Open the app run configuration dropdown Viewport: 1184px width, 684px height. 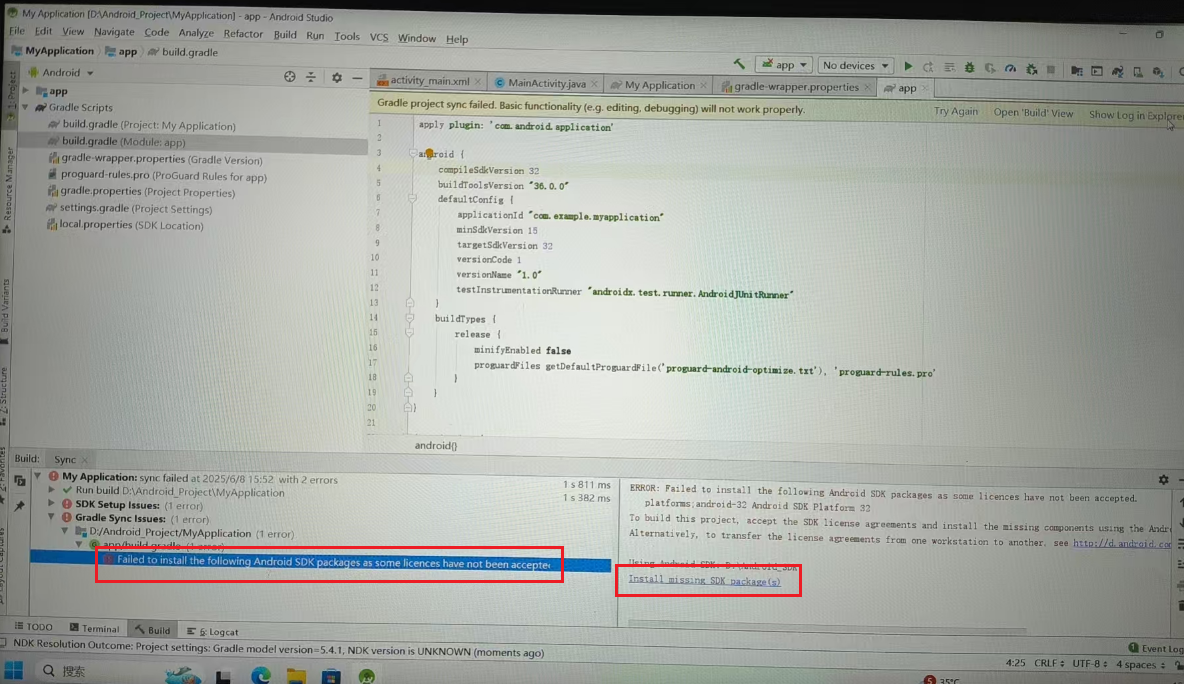point(785,65)
